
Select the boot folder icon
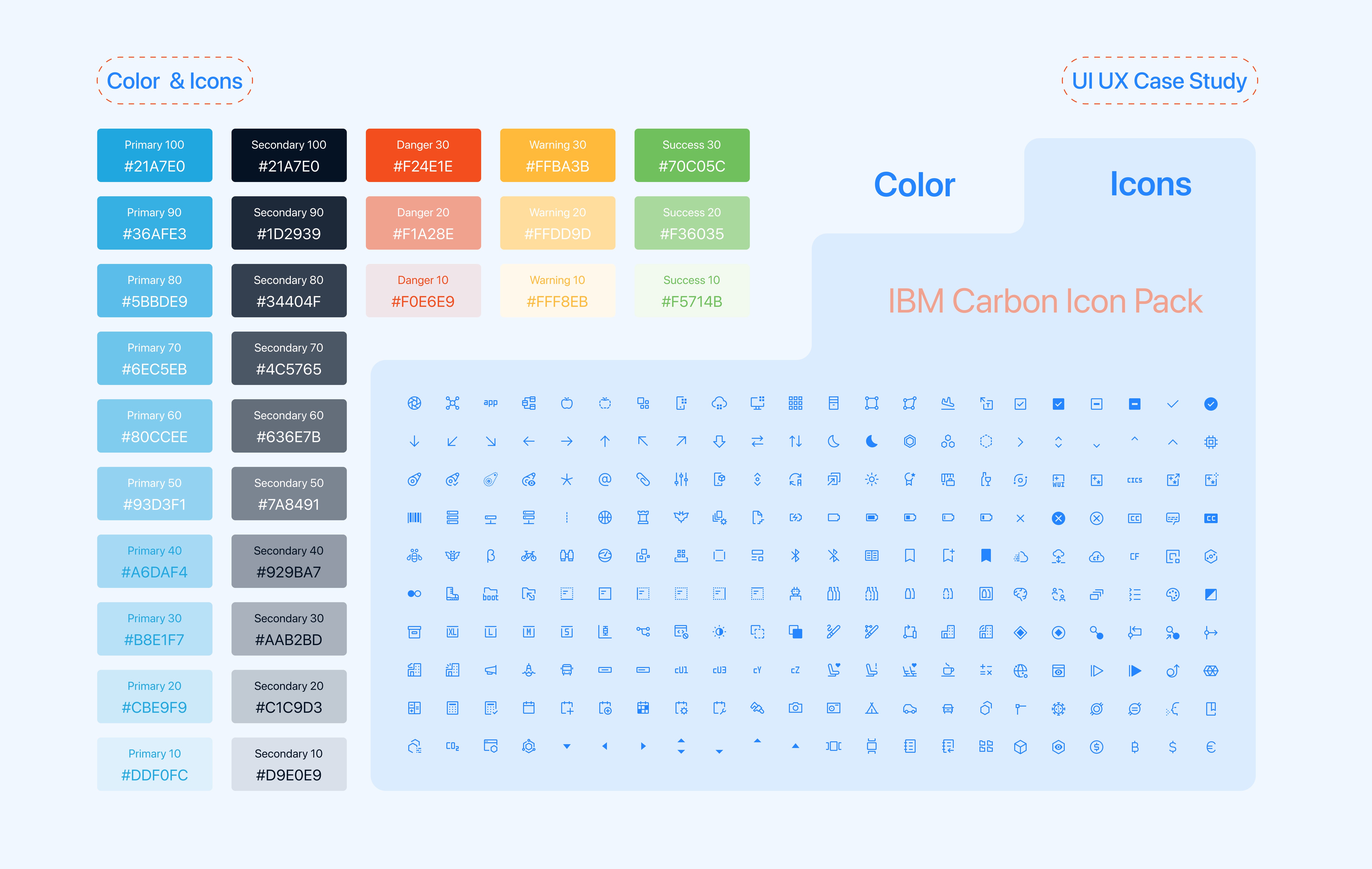coord(491,594)
